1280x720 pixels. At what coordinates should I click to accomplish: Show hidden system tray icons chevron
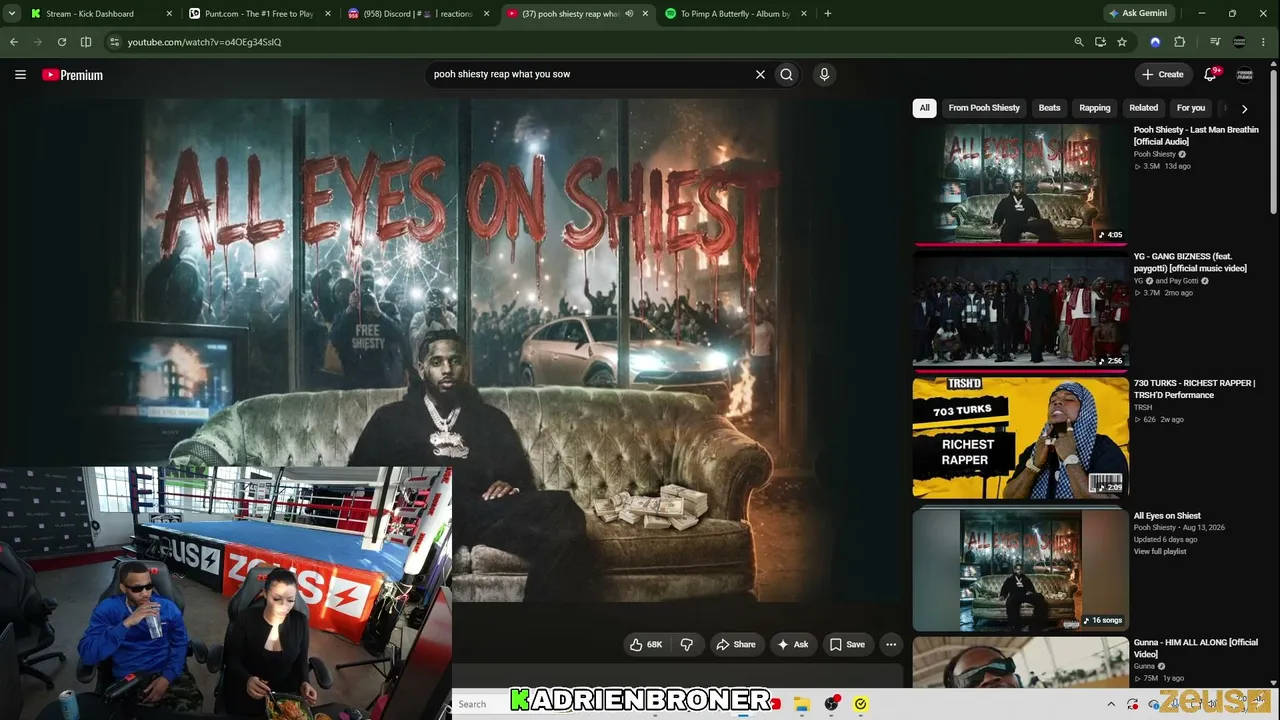pos(1111,704)
